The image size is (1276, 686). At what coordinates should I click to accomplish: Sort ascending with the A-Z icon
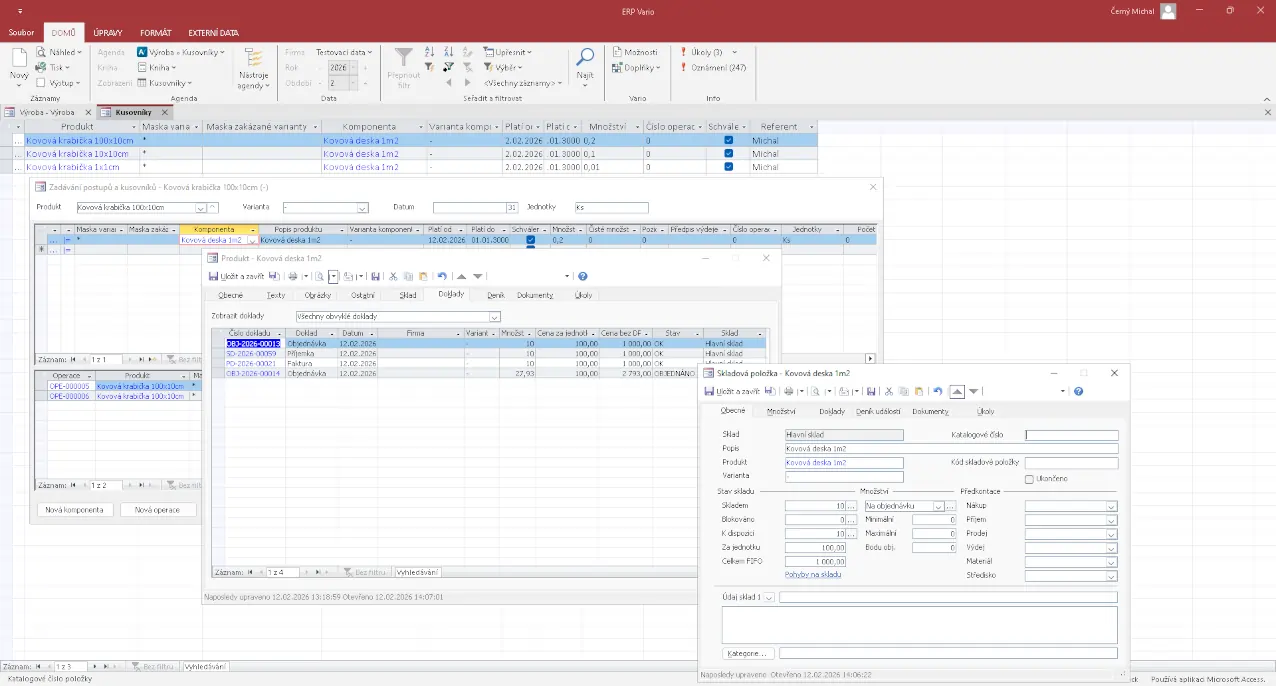(429, 52)
